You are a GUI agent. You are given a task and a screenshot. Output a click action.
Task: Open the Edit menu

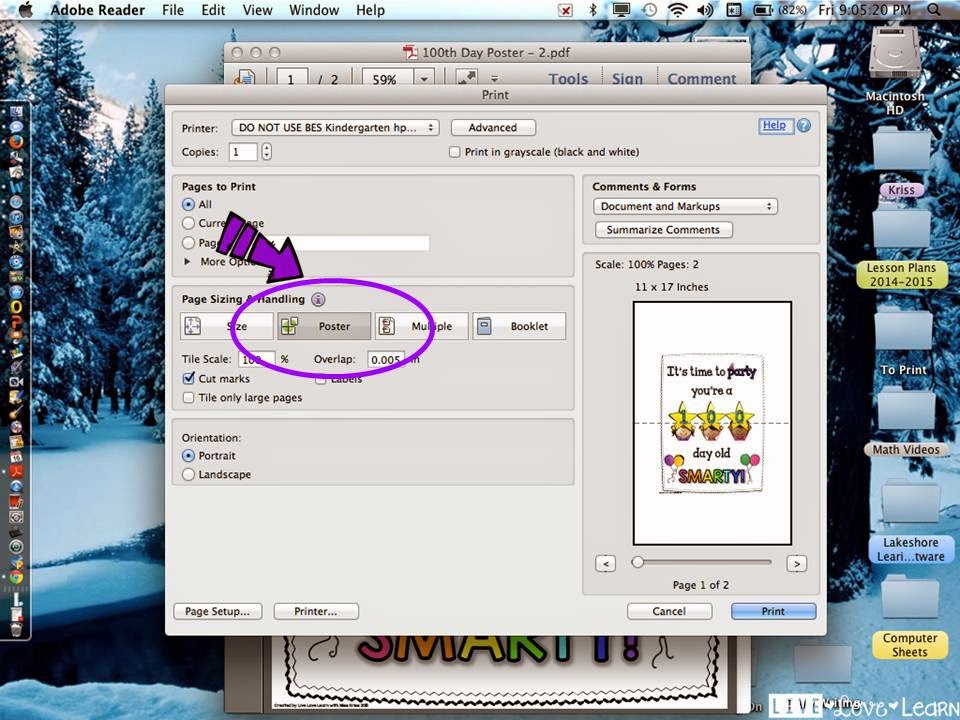[213, 10]
